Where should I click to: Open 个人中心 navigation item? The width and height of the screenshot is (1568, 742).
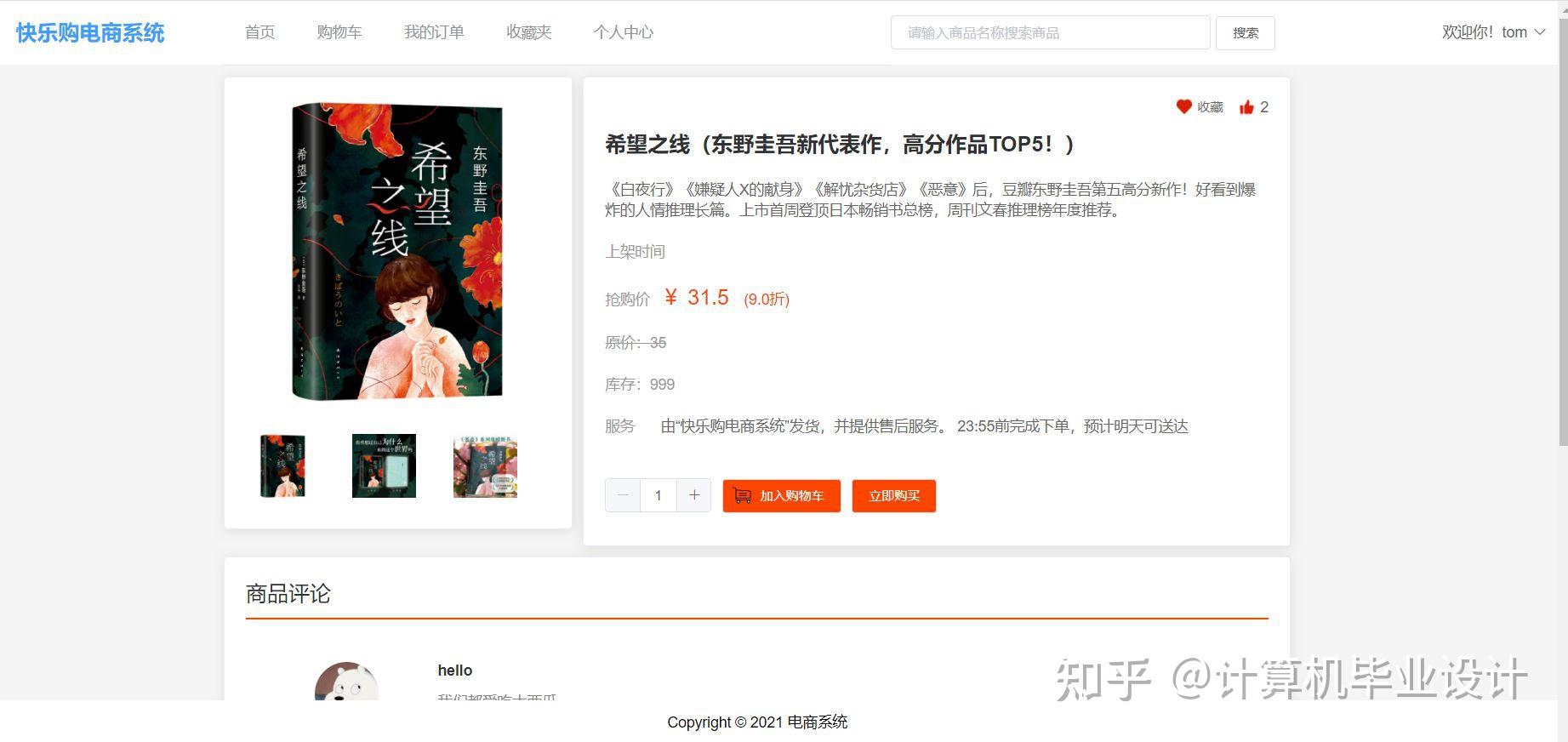(x=624, y=32)
